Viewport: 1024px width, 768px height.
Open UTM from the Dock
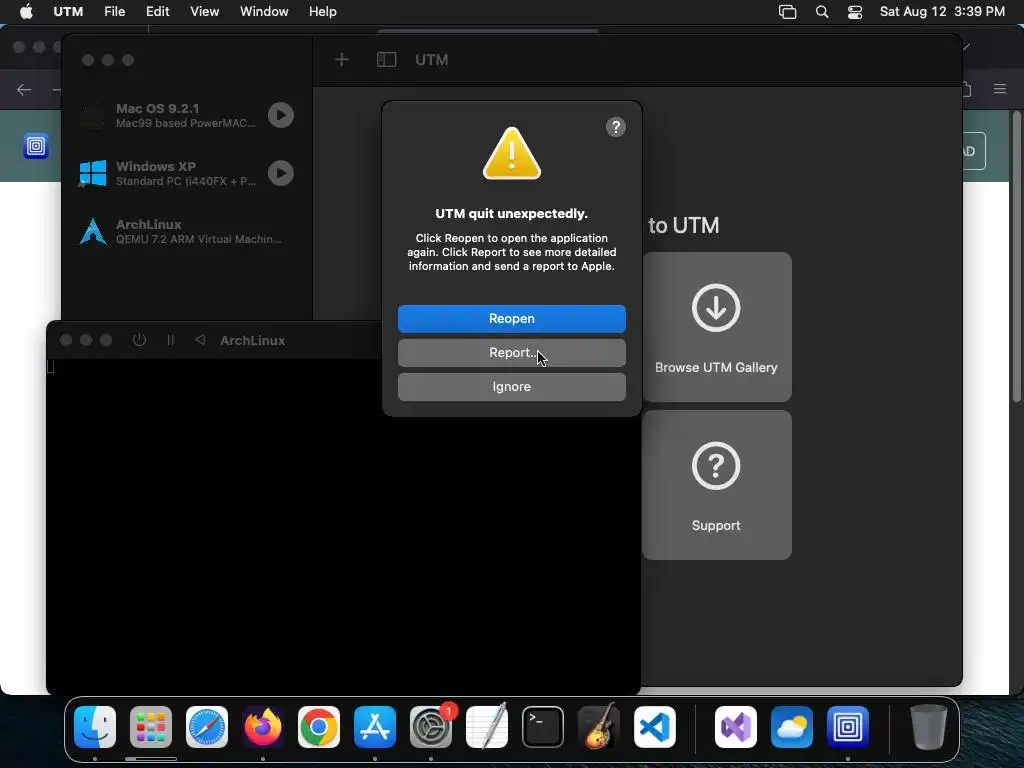coord(848,727)
